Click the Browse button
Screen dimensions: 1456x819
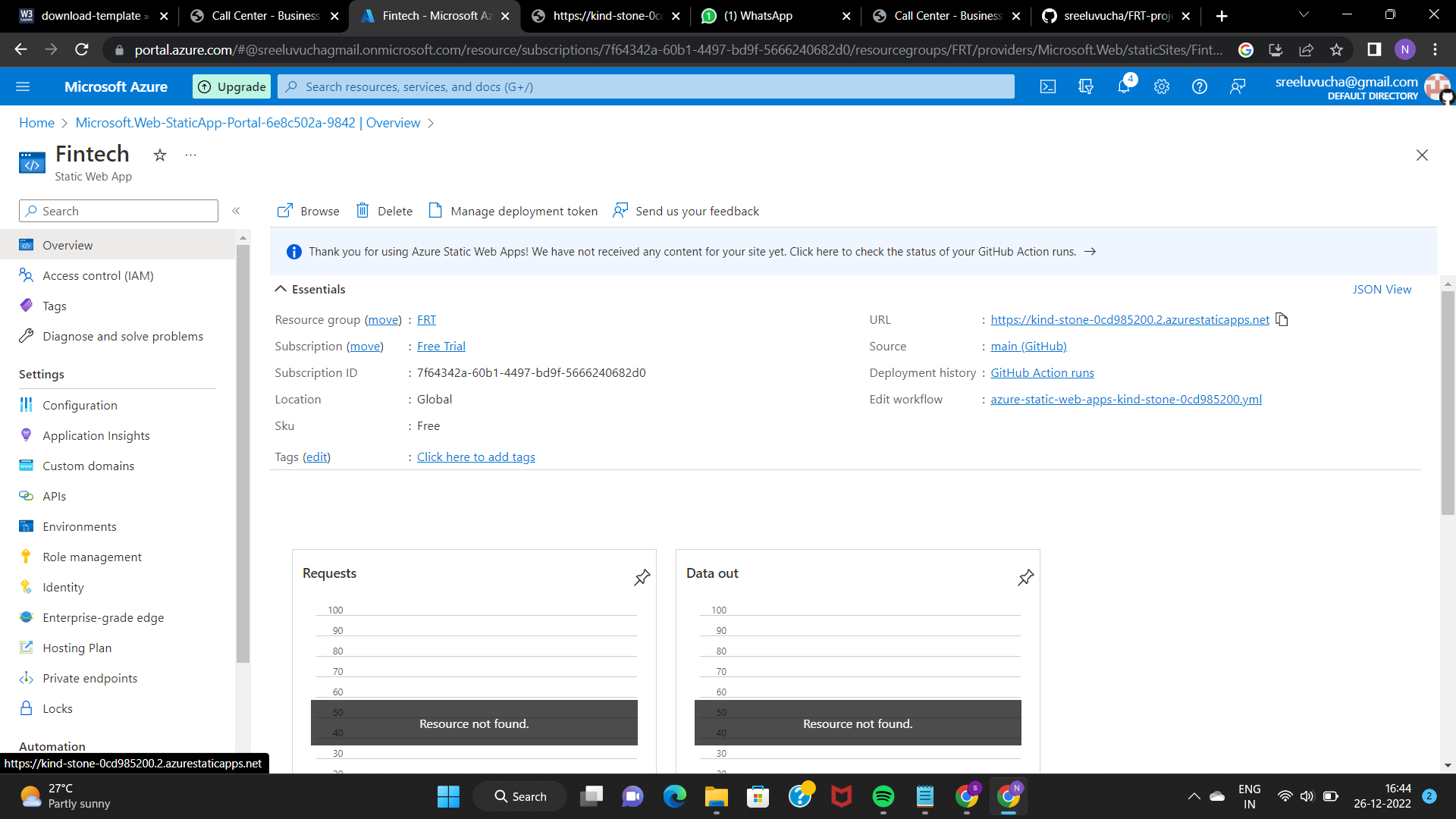pyautogui.click(x=308, y=211)
